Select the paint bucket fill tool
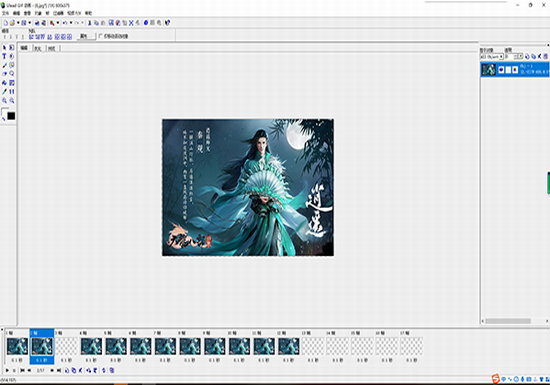The width and height of the screenshot is (550, 385). [x=4, y=83]
